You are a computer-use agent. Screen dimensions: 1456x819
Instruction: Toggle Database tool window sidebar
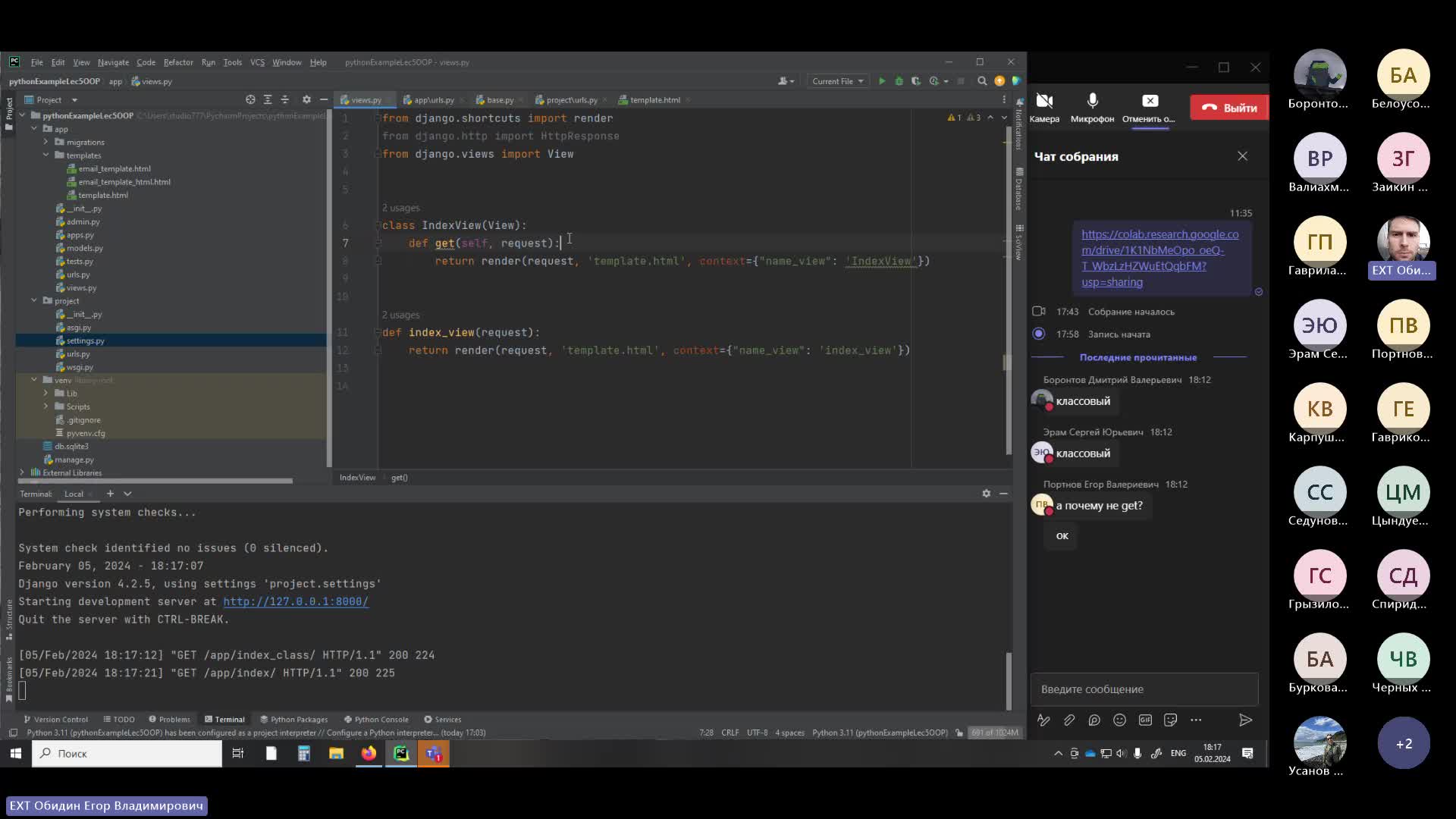[1019, 189]
